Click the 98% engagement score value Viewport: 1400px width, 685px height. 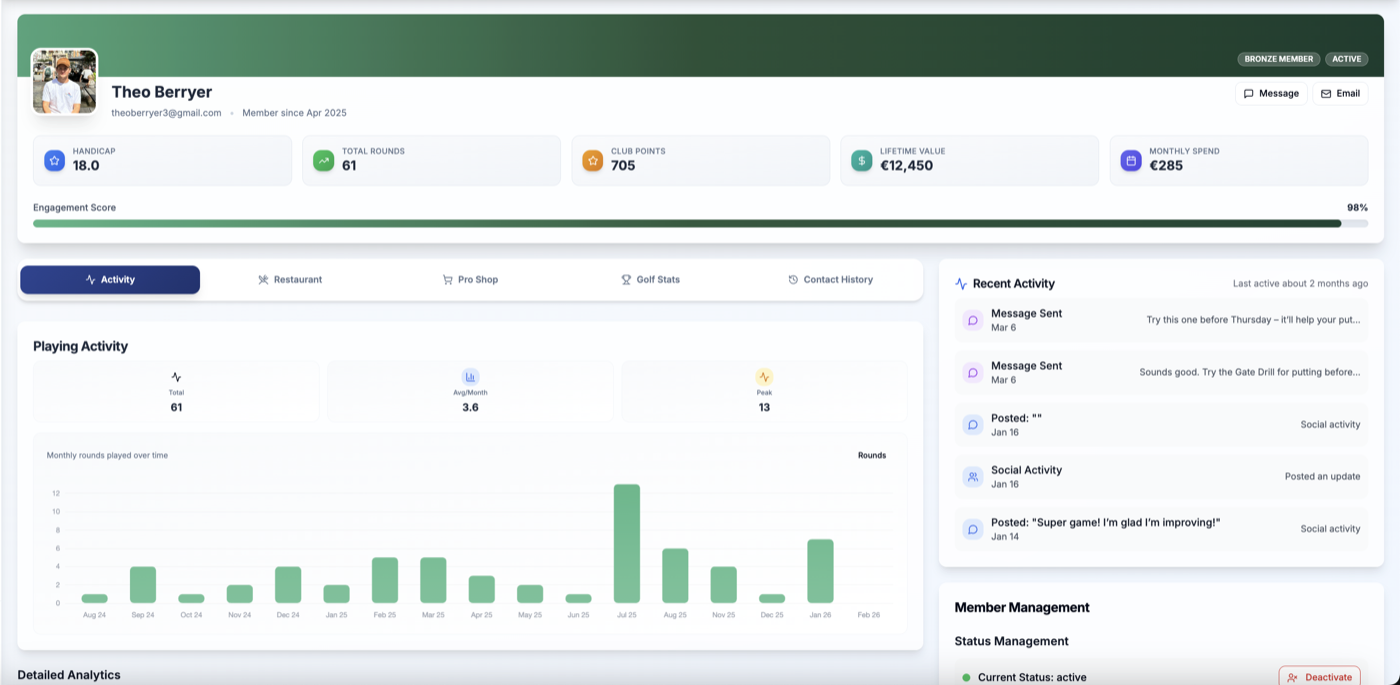click(x=1357, y=208)
